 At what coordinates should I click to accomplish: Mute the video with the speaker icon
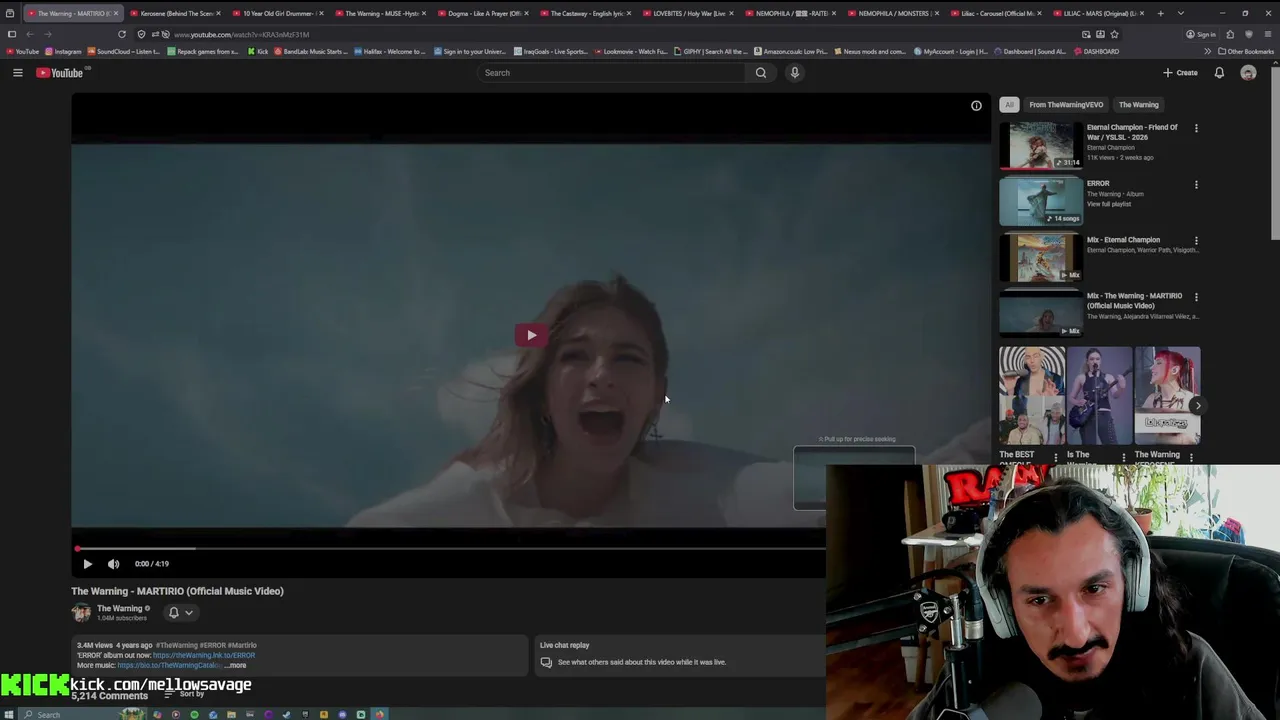tap(113, 564)
